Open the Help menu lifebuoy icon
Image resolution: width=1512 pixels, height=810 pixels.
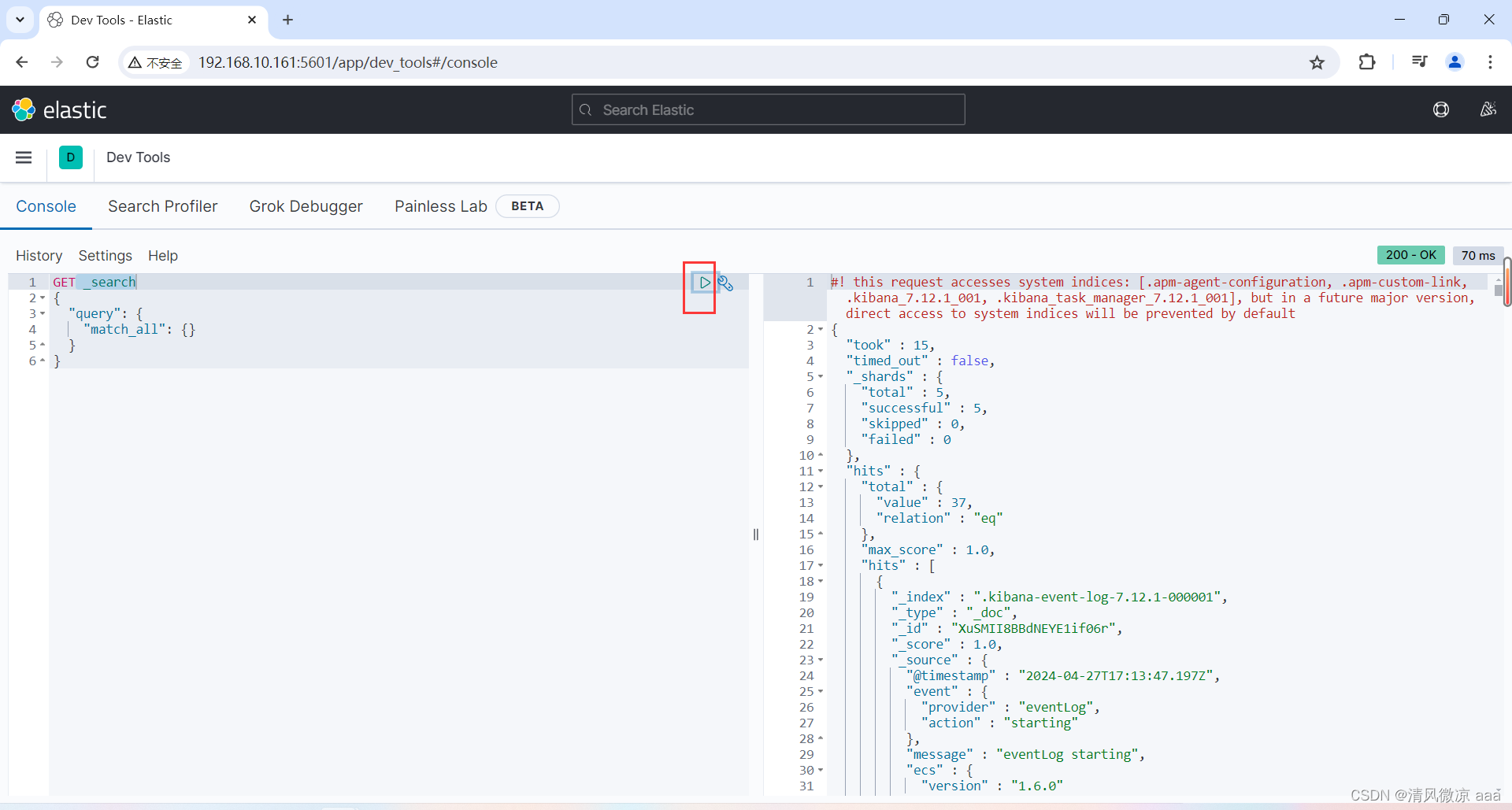1441,110
